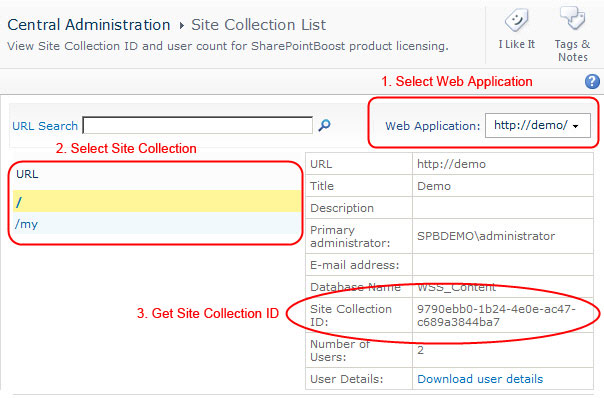604x398 pixels.
Task: Open the Tags & Notes icon
Action: click(572, 18)
